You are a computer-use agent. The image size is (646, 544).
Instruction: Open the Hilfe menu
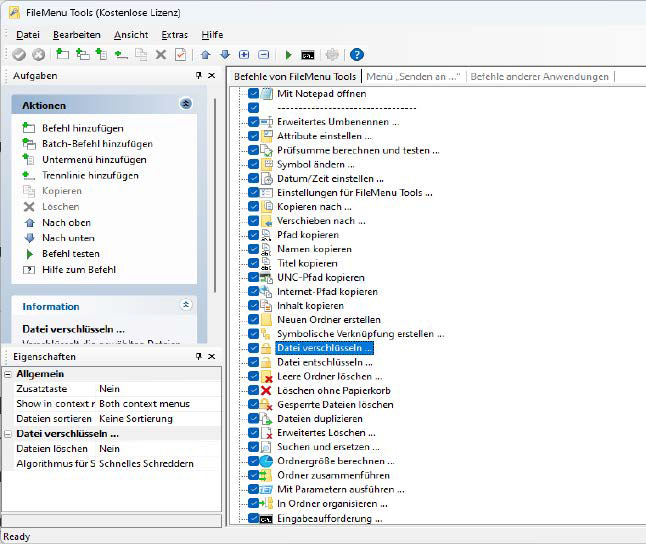click(x=212, y=35)
